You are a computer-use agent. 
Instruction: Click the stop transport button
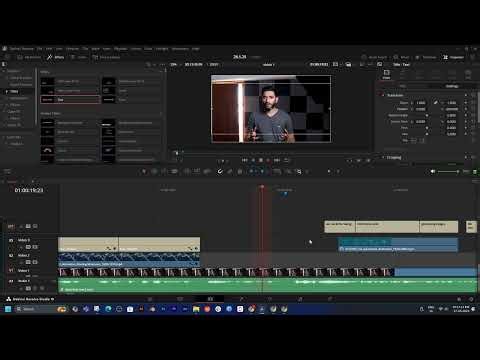pos(261,160)
